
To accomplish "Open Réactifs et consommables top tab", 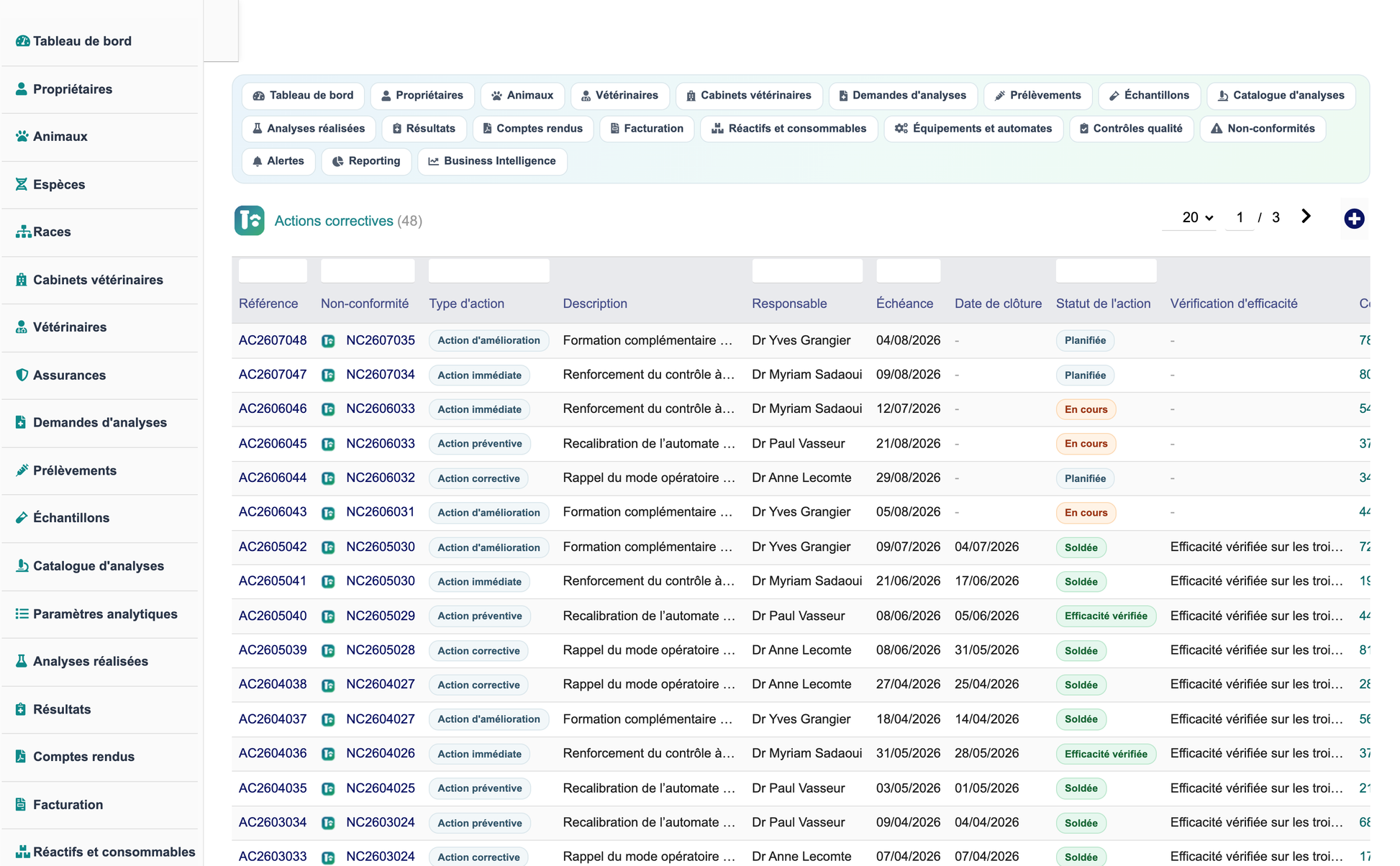I will pyautogui.click(x=788, y=129).
